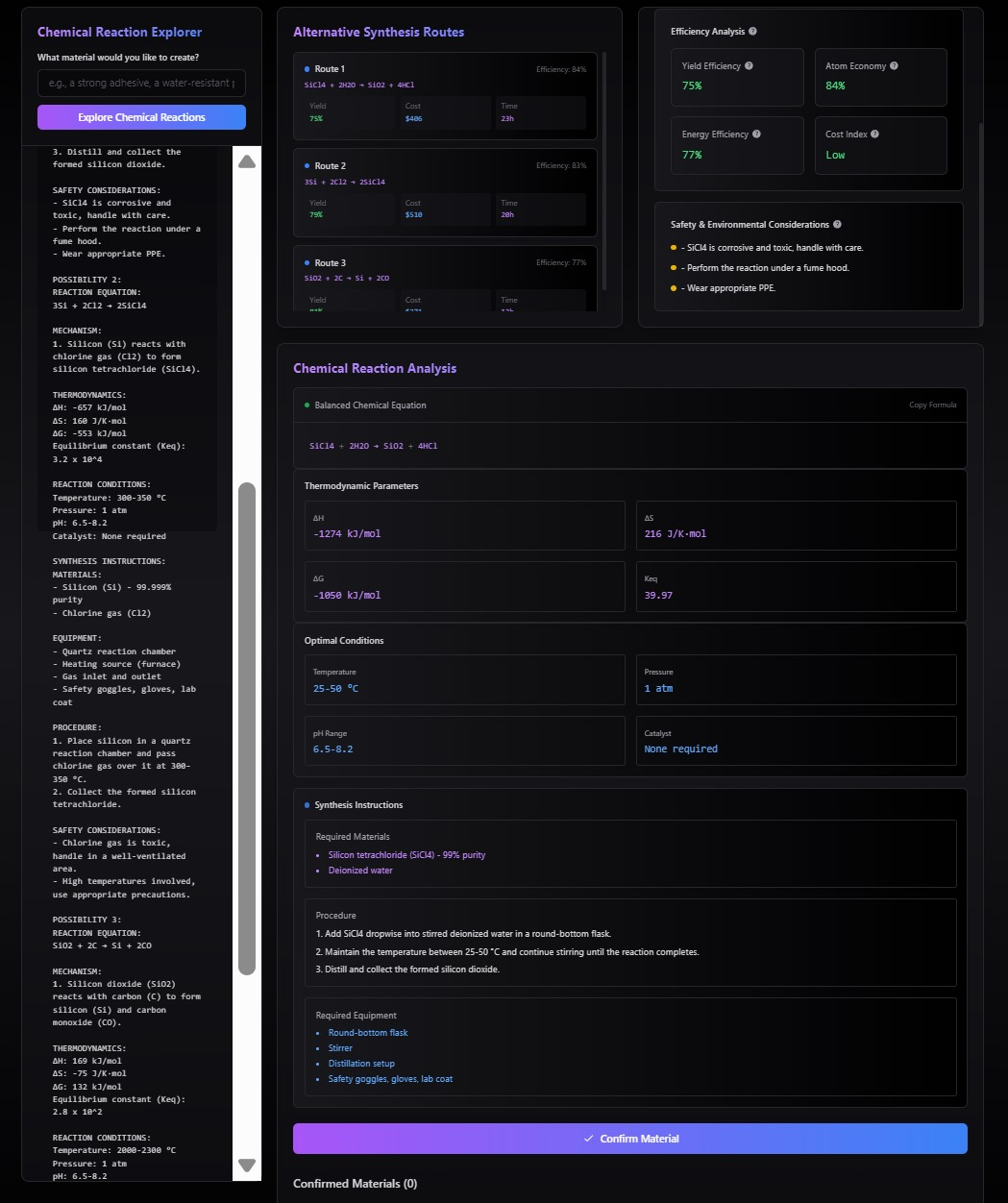Click Copy Formula link
1008x1203 pixels.
point(932,405)
